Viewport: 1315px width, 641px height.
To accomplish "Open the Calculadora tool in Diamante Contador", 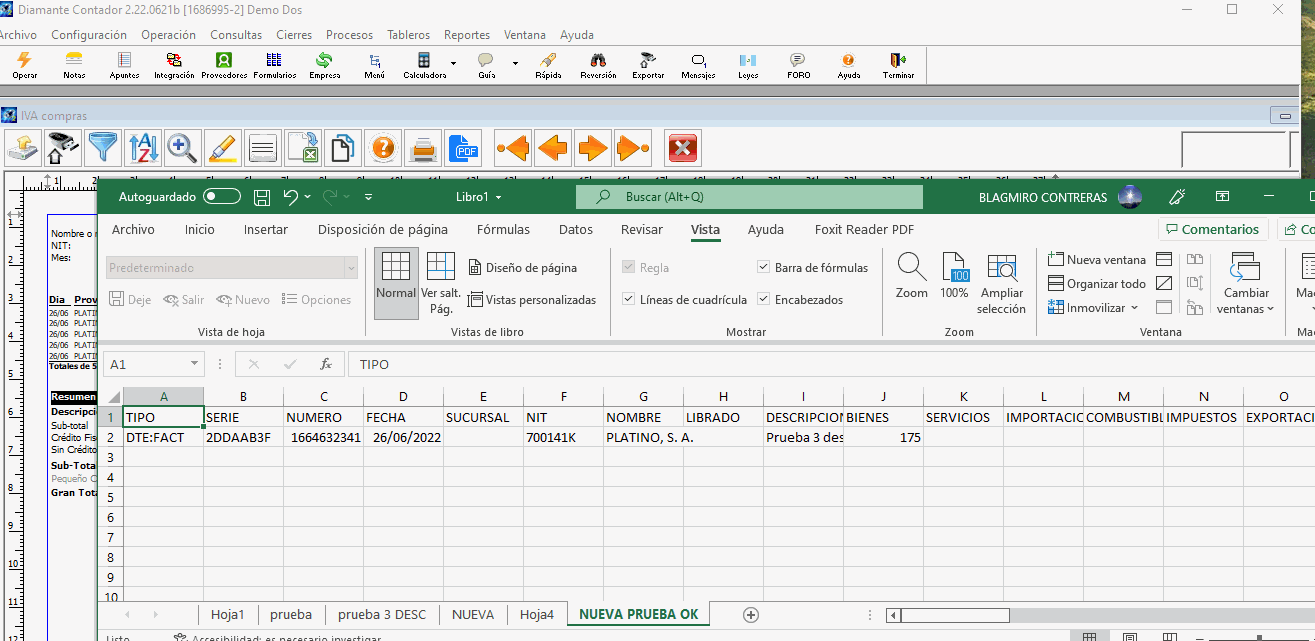I will (x=424, y=66).
